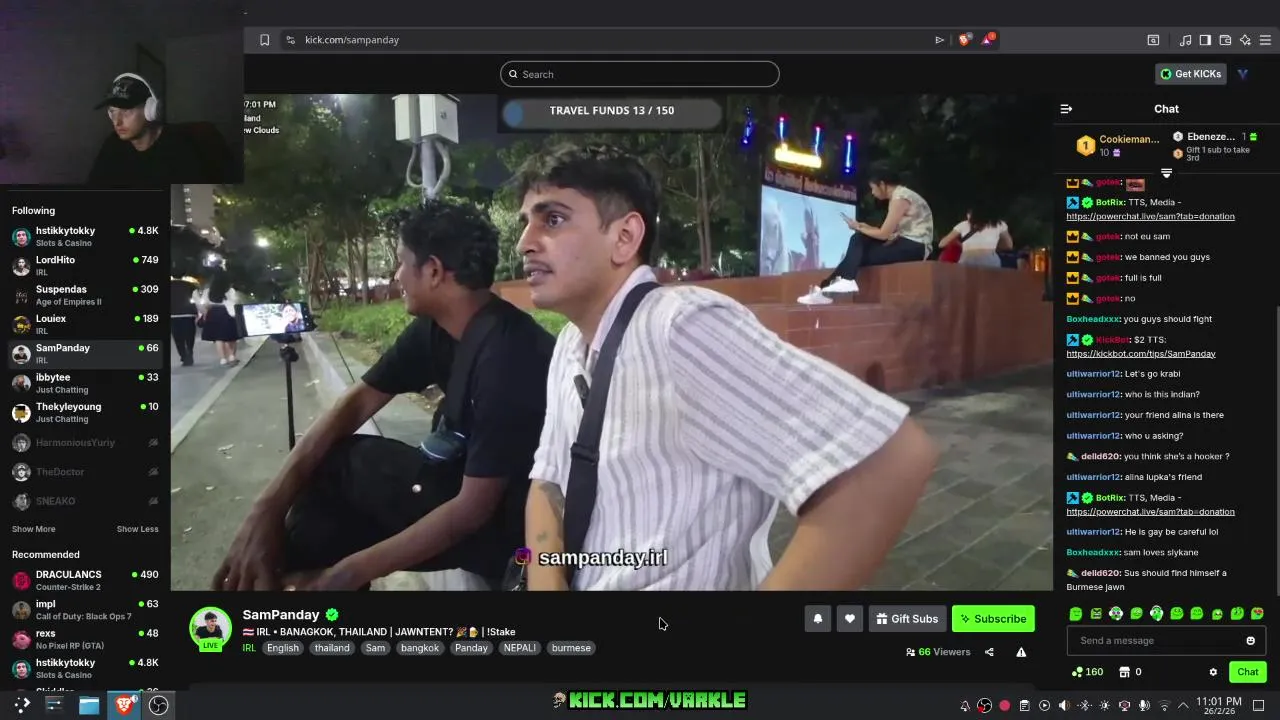1280x720 pixels.
Task: Focus the Kick search box
Action: 640,74
